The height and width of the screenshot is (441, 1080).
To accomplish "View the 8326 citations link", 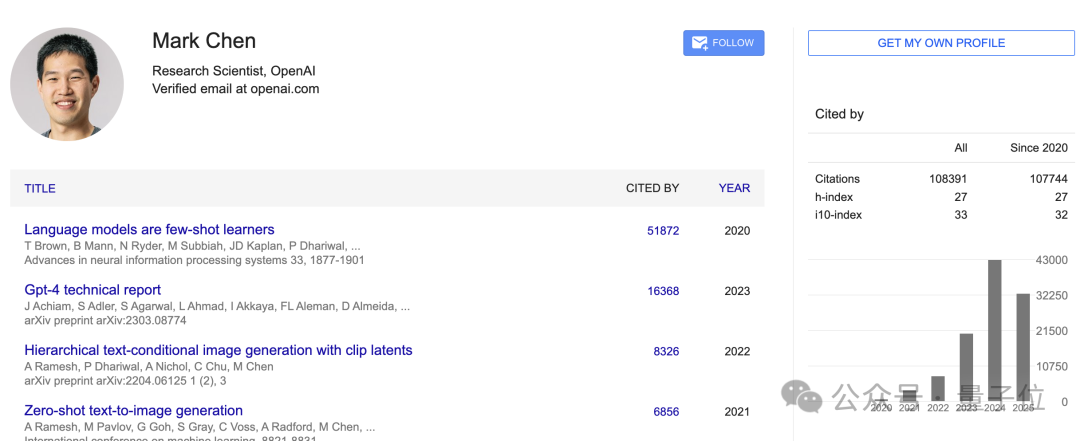I will pos(666,351).
